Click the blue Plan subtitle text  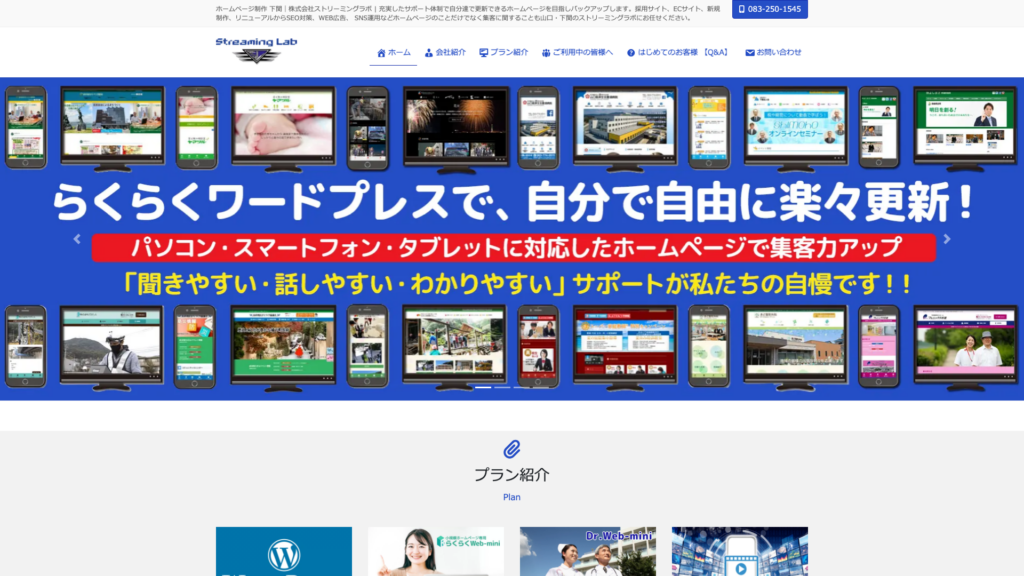512,497
